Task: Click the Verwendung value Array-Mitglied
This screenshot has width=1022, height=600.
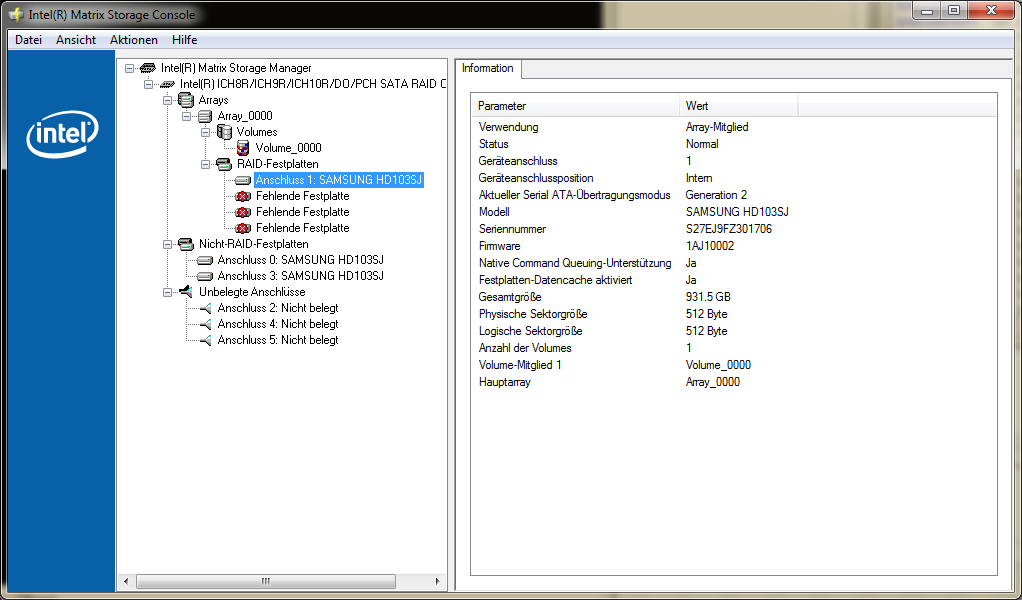Action: tap(717, 127)
